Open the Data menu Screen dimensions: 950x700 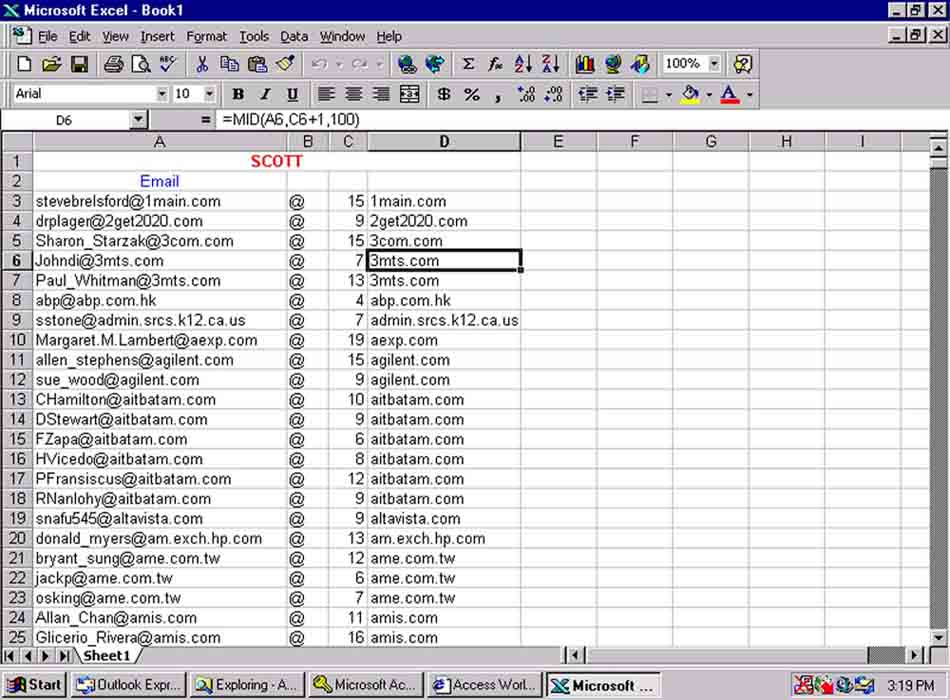click(x=294, y=36)
